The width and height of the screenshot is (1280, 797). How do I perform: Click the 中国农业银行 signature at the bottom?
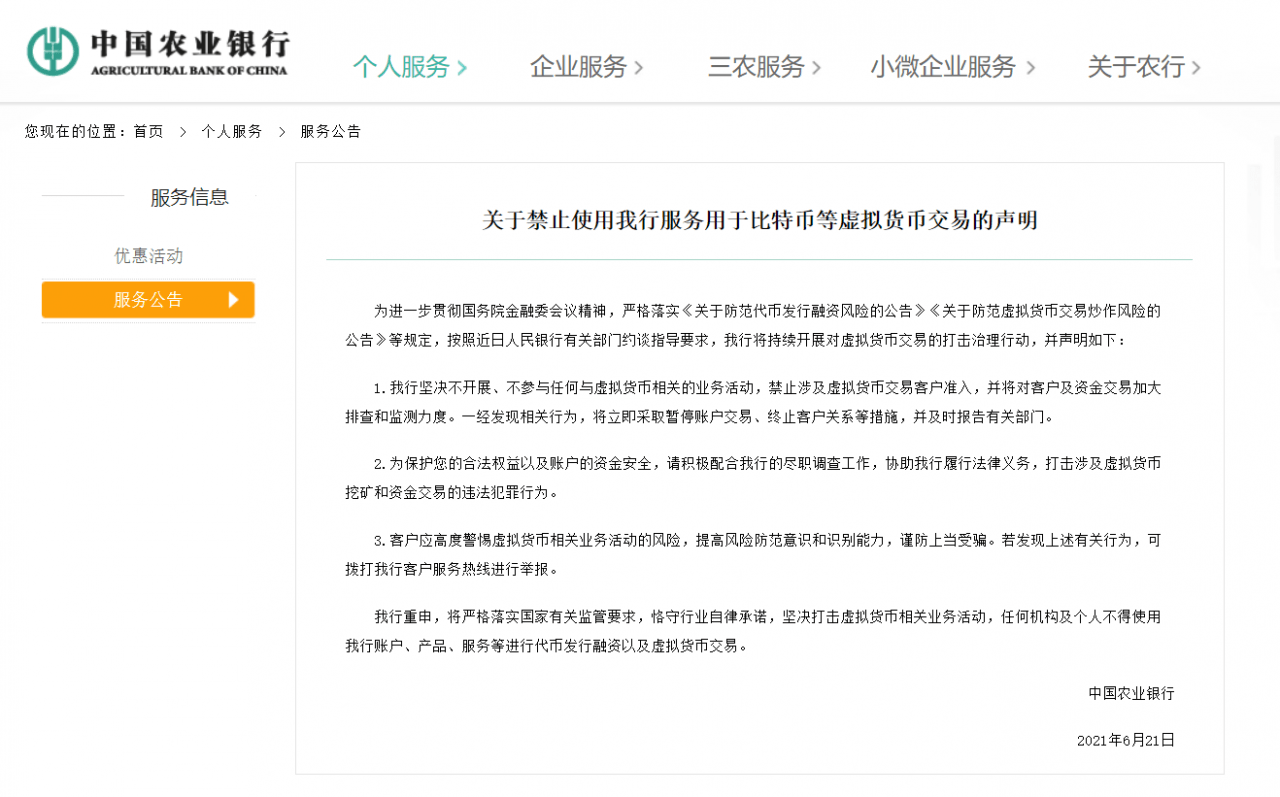1131,693
